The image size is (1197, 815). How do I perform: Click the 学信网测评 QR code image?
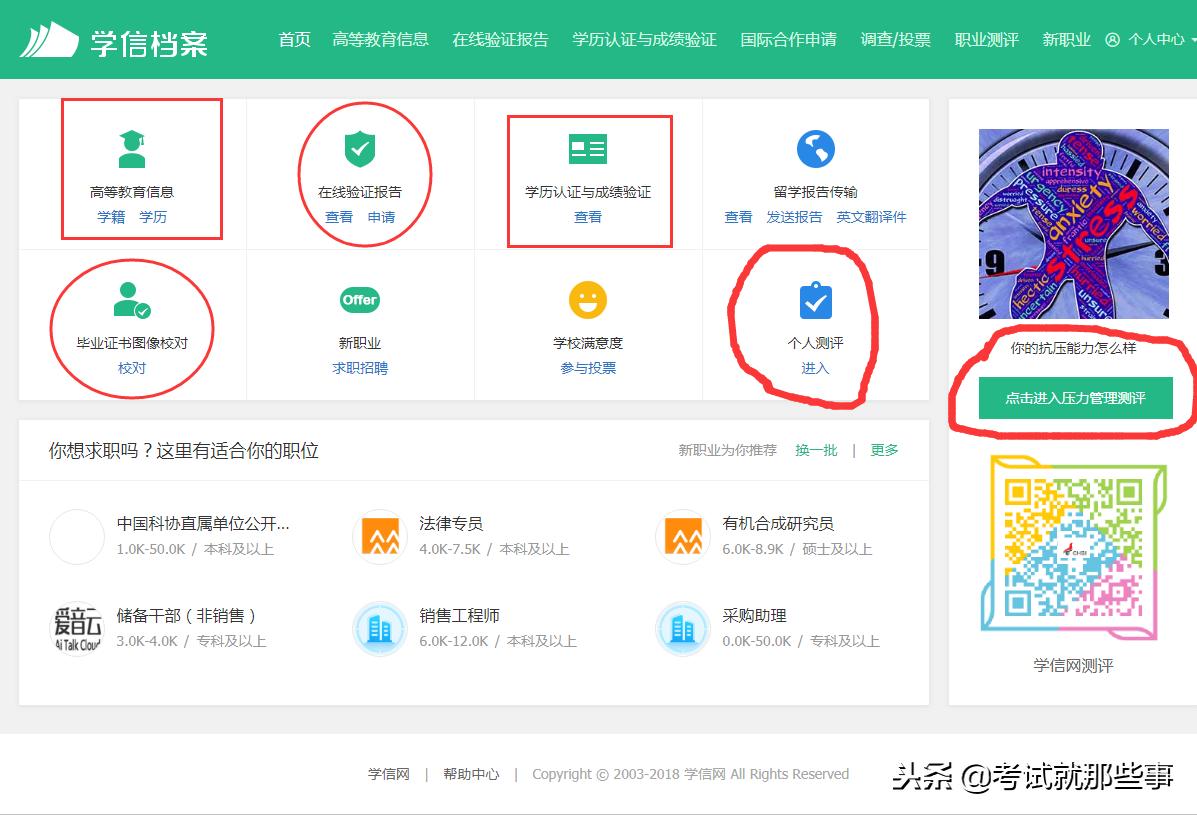pos(1073,547)
